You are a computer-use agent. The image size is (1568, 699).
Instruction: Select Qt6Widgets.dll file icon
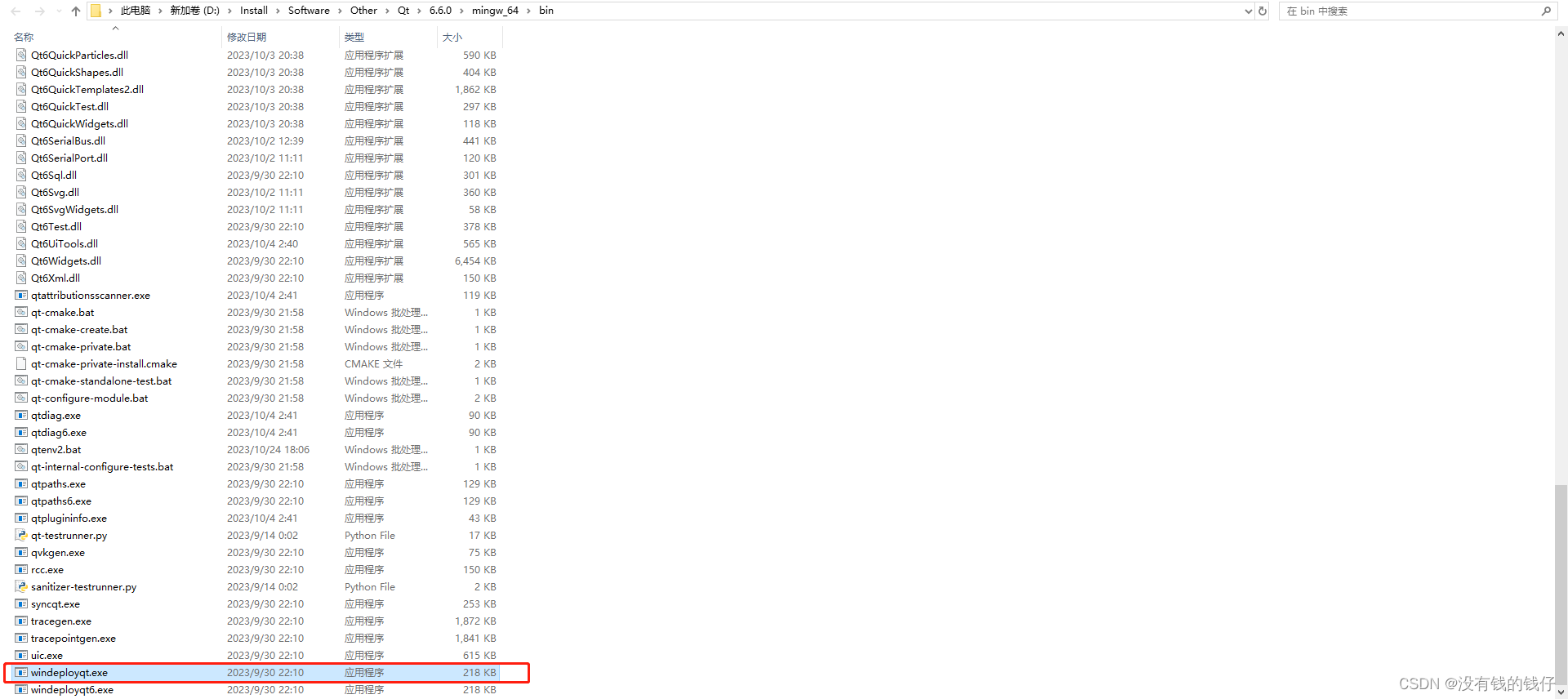click(x=21, y=260)
